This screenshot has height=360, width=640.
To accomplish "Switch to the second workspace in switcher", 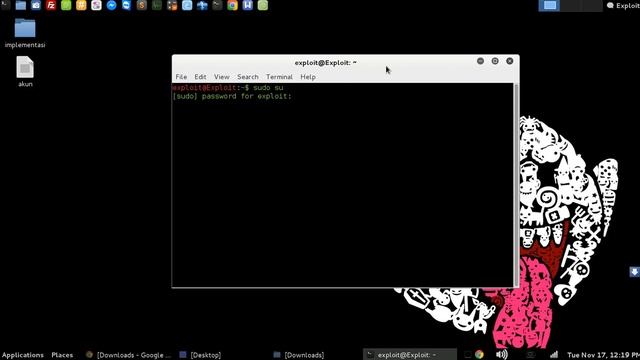I will coord(571,5).
